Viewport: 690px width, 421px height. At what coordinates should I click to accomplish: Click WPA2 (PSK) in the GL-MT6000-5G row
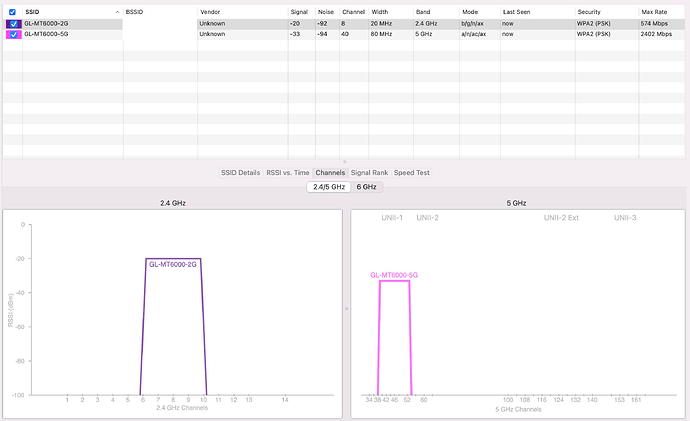(x=594, y=34)
